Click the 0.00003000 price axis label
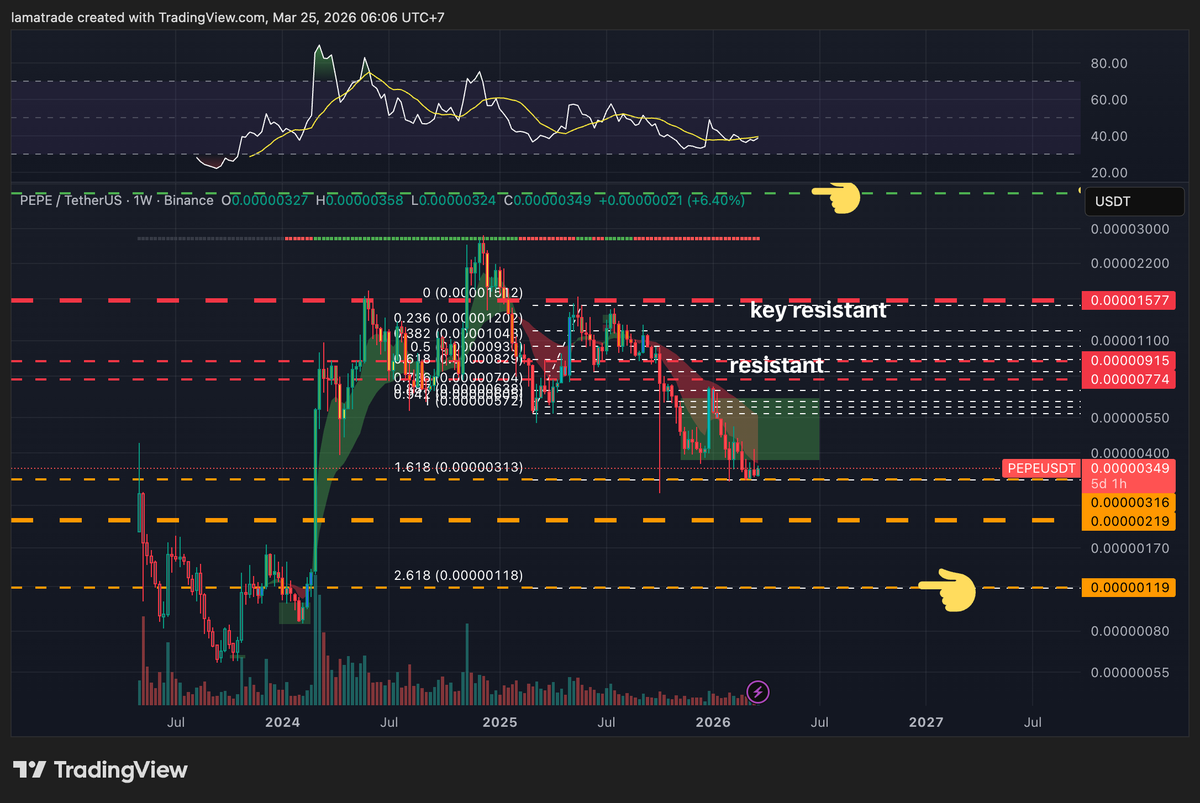 (1129, 229)
